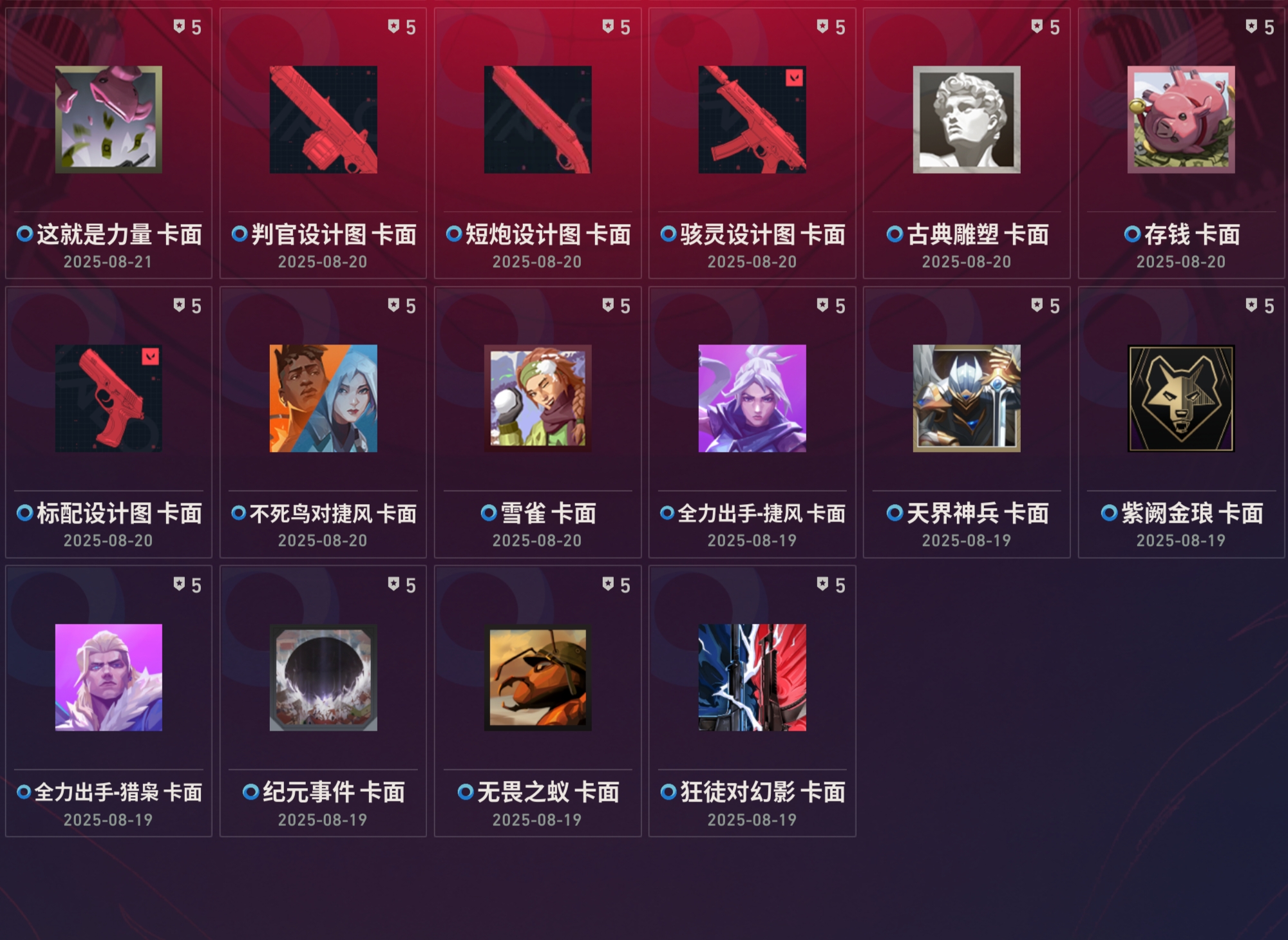Open the 纪元事件 dark sphere card
The width and height of the screenshot is (1288, 940).
pos(323,677)
